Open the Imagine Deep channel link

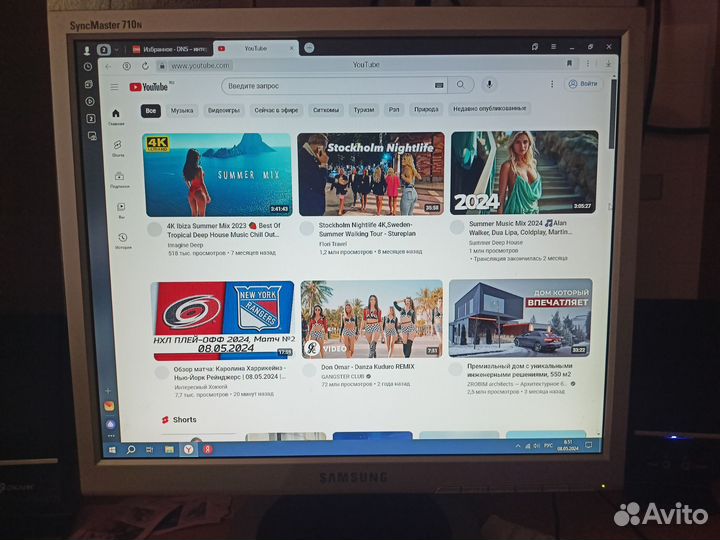pyautogui.click(x=185, y=245)
